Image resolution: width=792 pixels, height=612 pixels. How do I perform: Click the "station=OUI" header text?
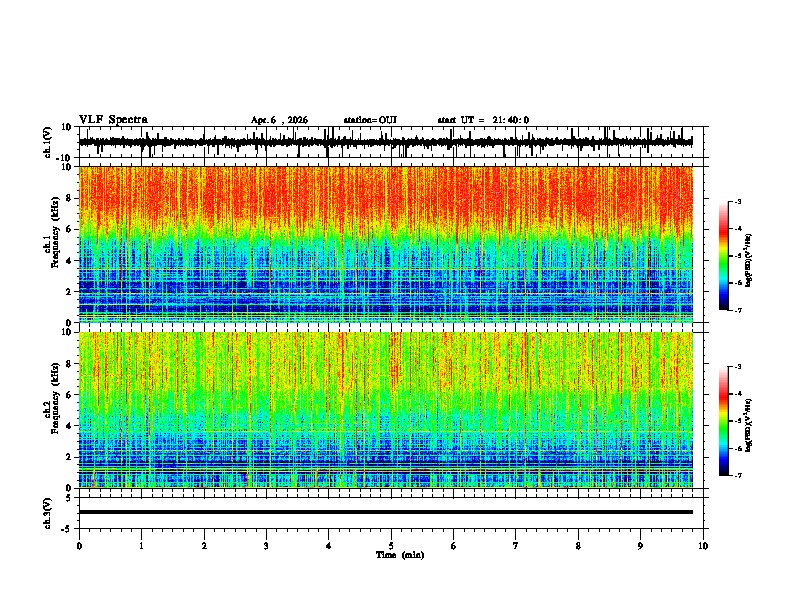click(x=370, y=120)
